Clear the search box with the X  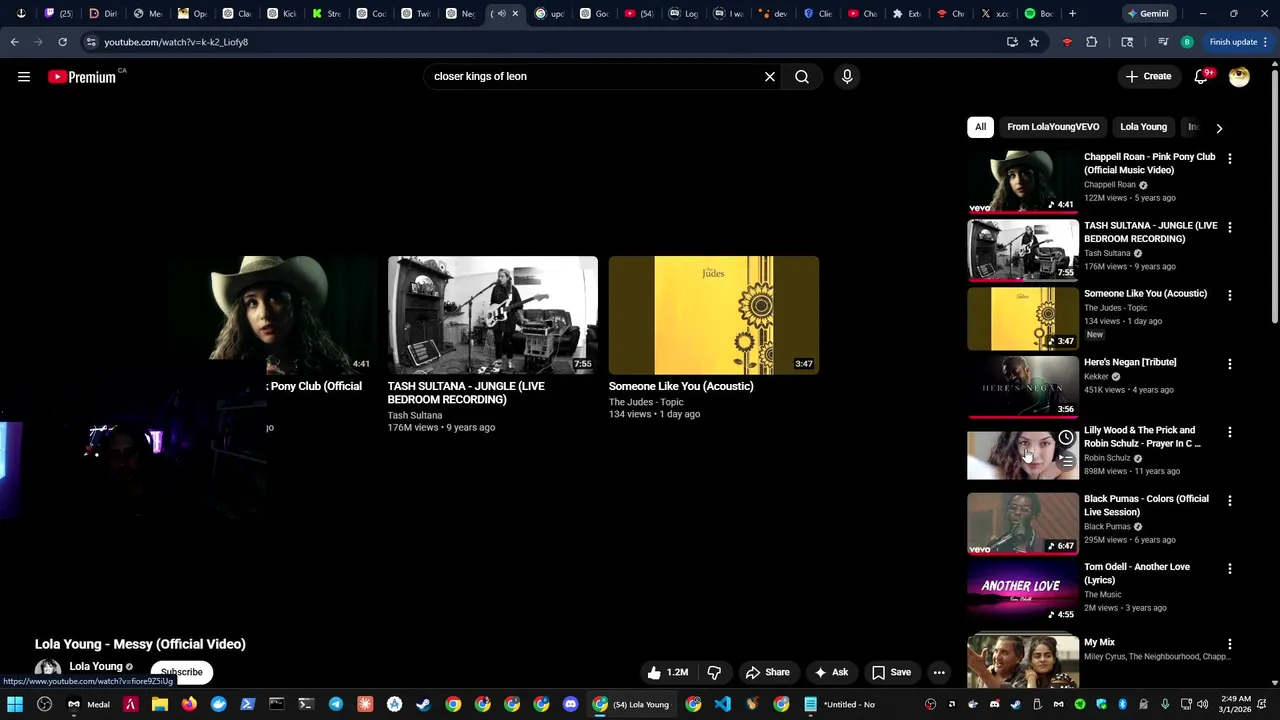coord(770,77)
